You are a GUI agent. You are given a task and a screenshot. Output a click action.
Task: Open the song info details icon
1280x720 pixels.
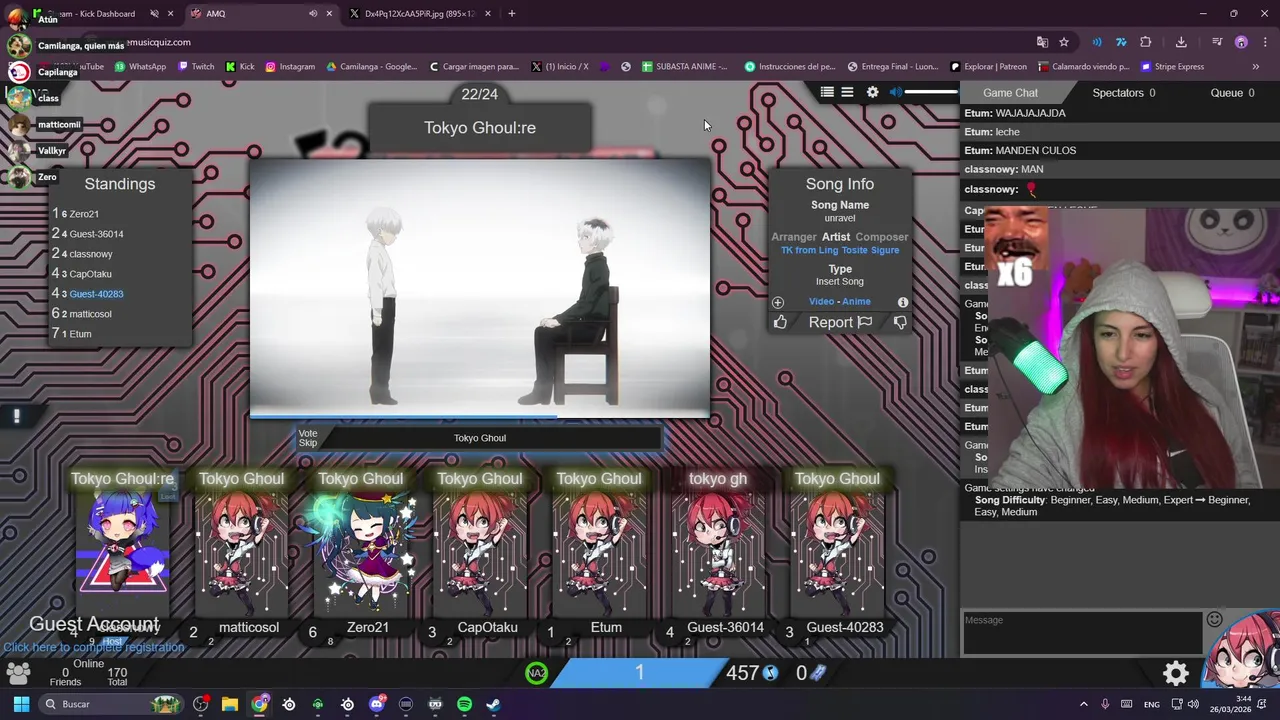(x=903, y=302)
